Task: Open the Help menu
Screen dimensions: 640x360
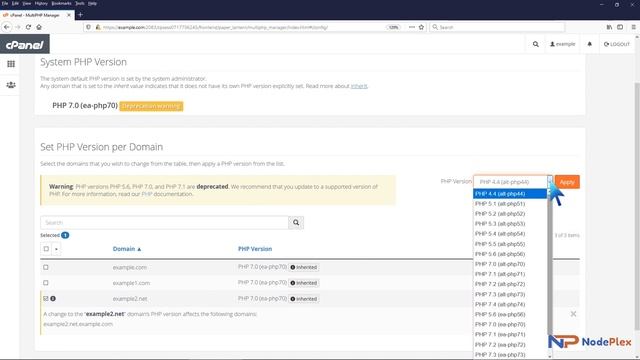Action: tap(93, 3)
